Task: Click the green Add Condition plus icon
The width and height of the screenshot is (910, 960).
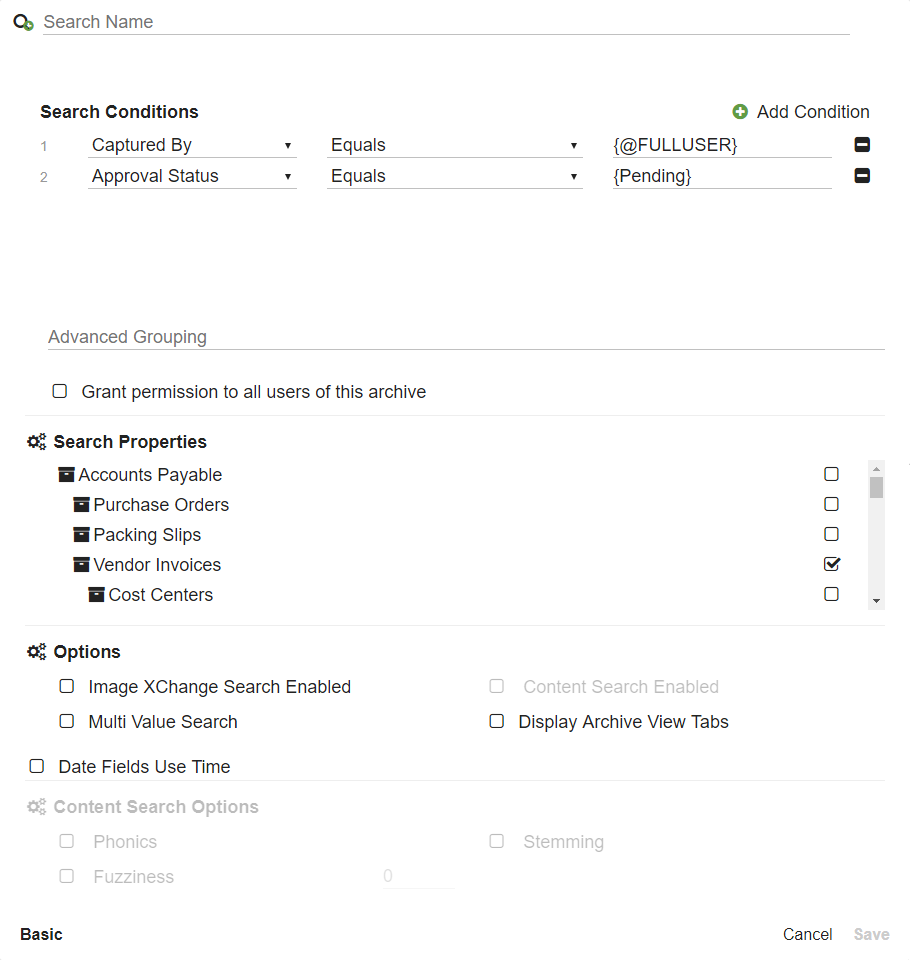Action: [740, 112]
